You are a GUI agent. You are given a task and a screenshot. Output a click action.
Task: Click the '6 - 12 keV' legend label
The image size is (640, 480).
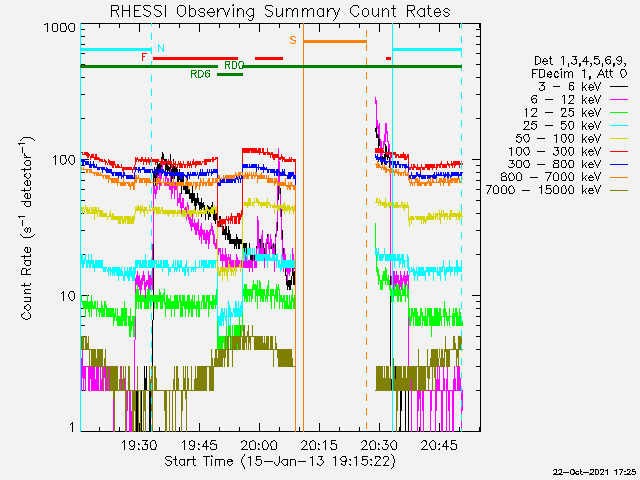click(x=566, y=100)
